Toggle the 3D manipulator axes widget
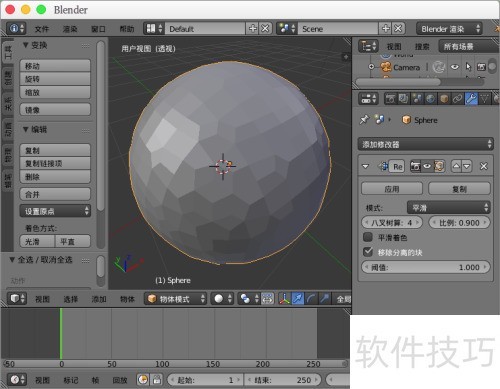 [284, 299]
